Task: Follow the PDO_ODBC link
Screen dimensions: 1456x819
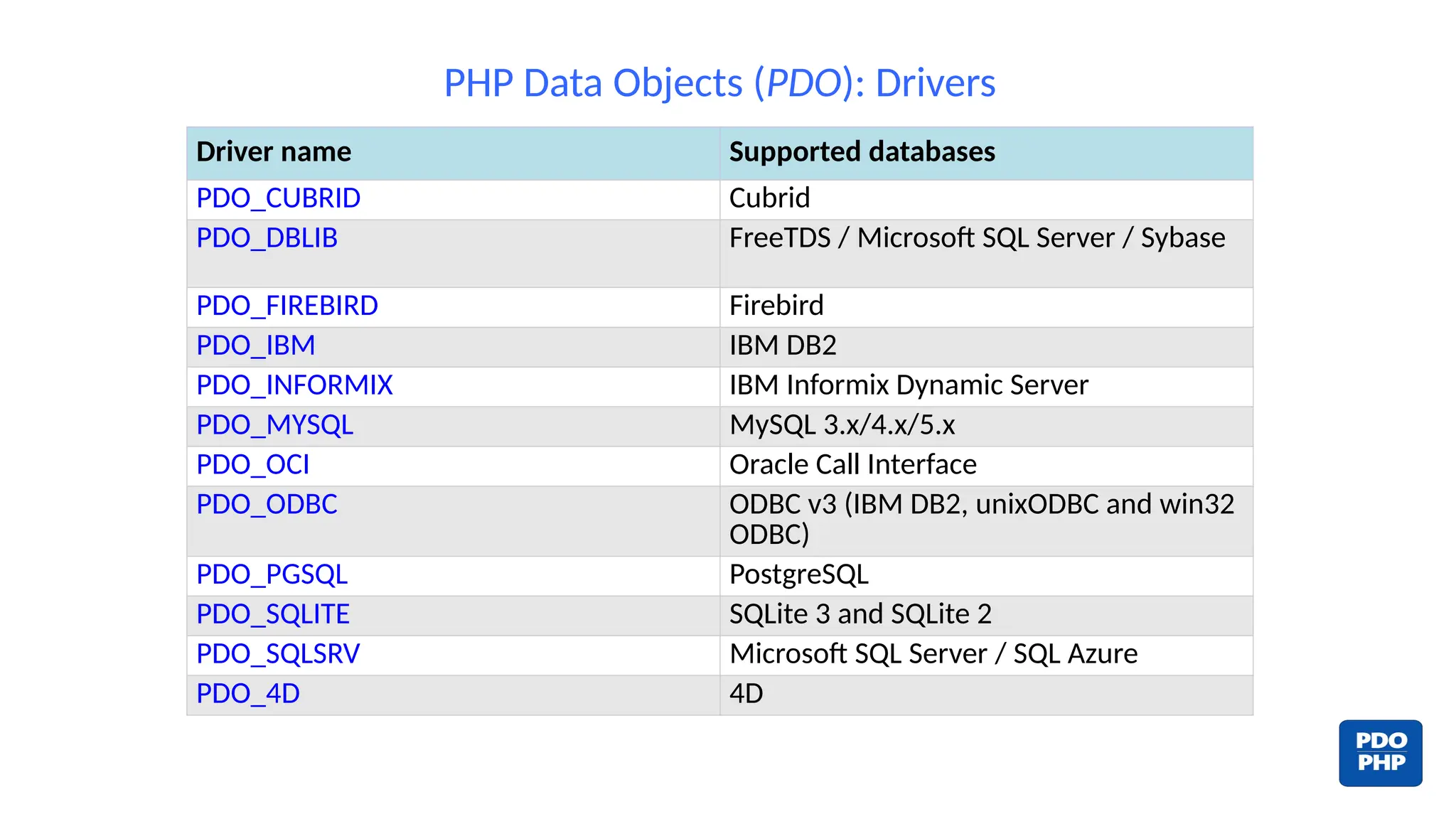Action: 267,505
